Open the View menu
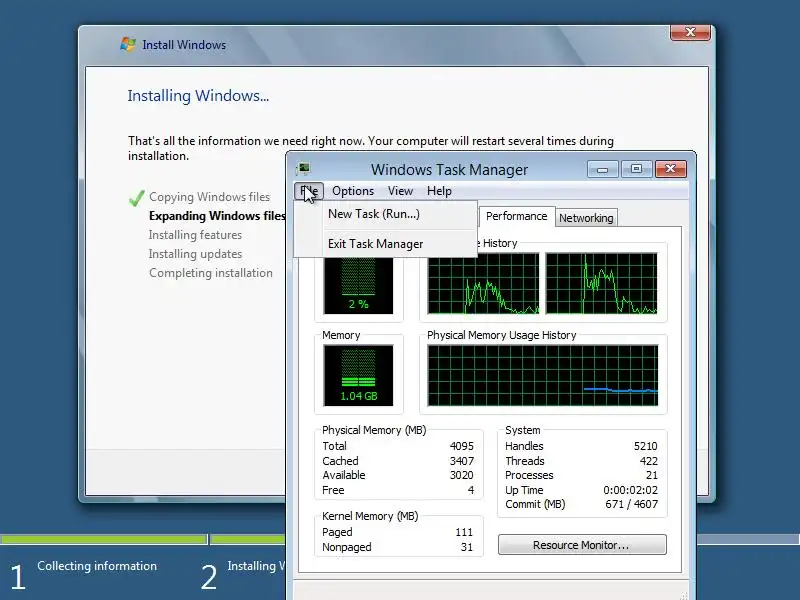This screenshot has width=800, height=600. tap(400, 191)
